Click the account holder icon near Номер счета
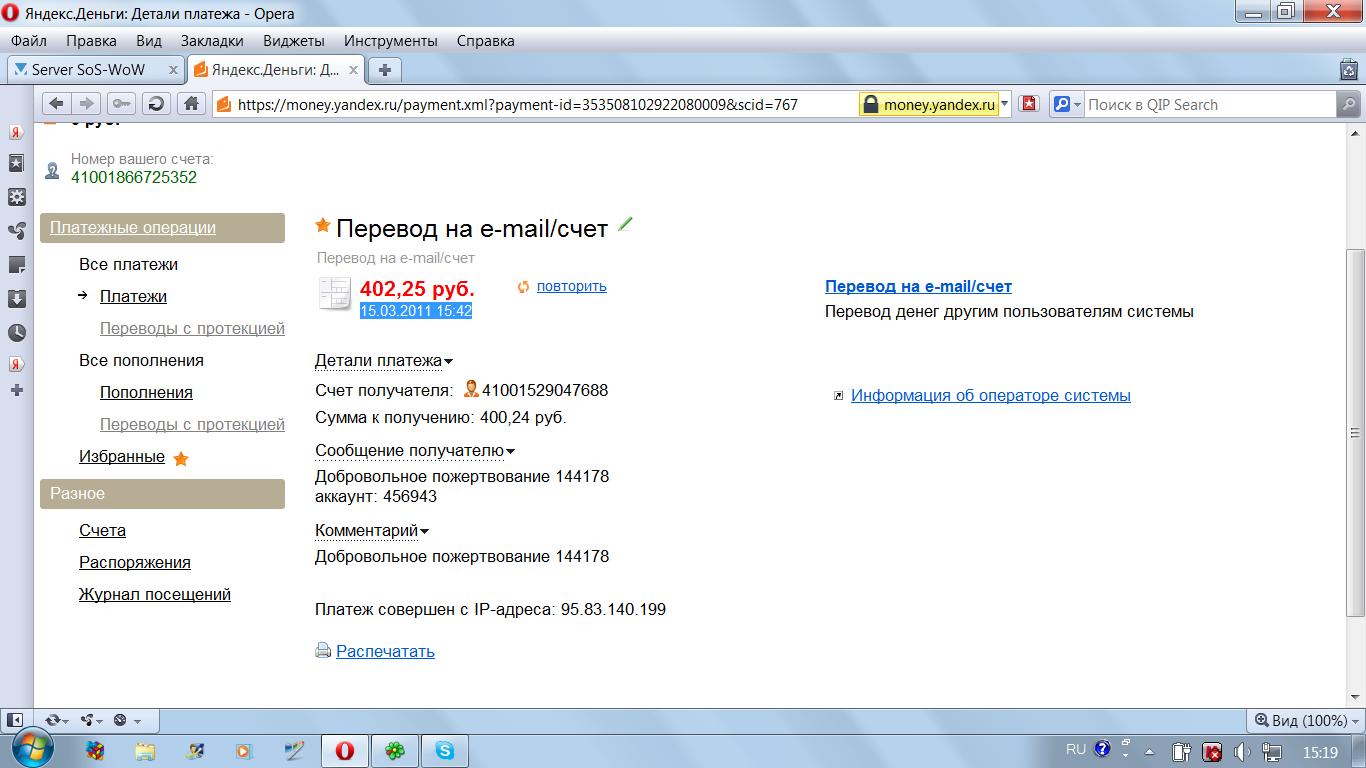Image resolution: width=1366 pixels, height=768 pixels. click(52, 170)
